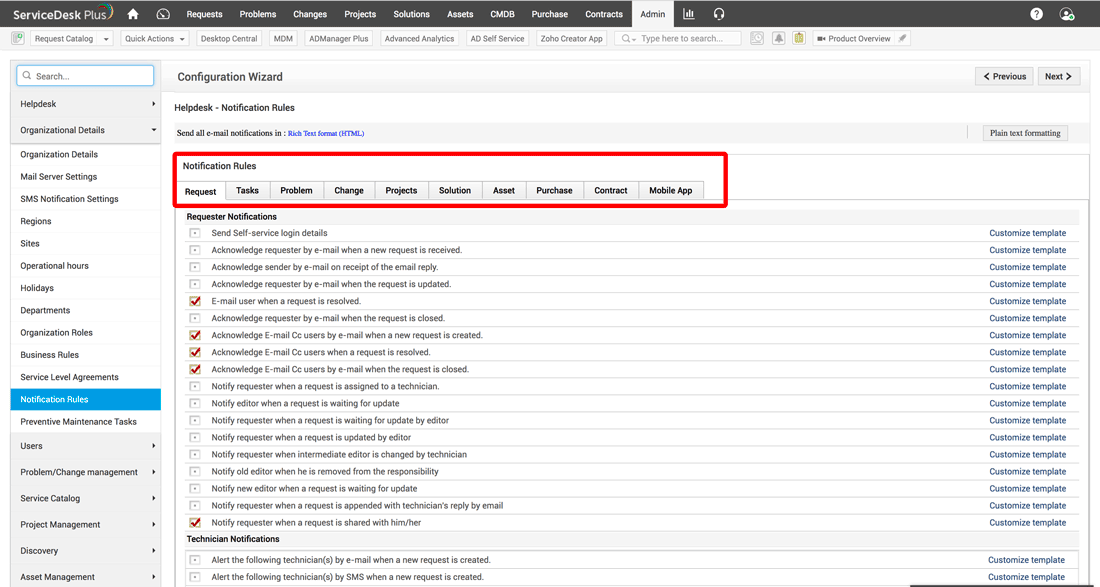Screen dimensions: 1100x587
Task: Uncheck acknowledge Cc users when request resolved
Action: click(x=195, y=352)
